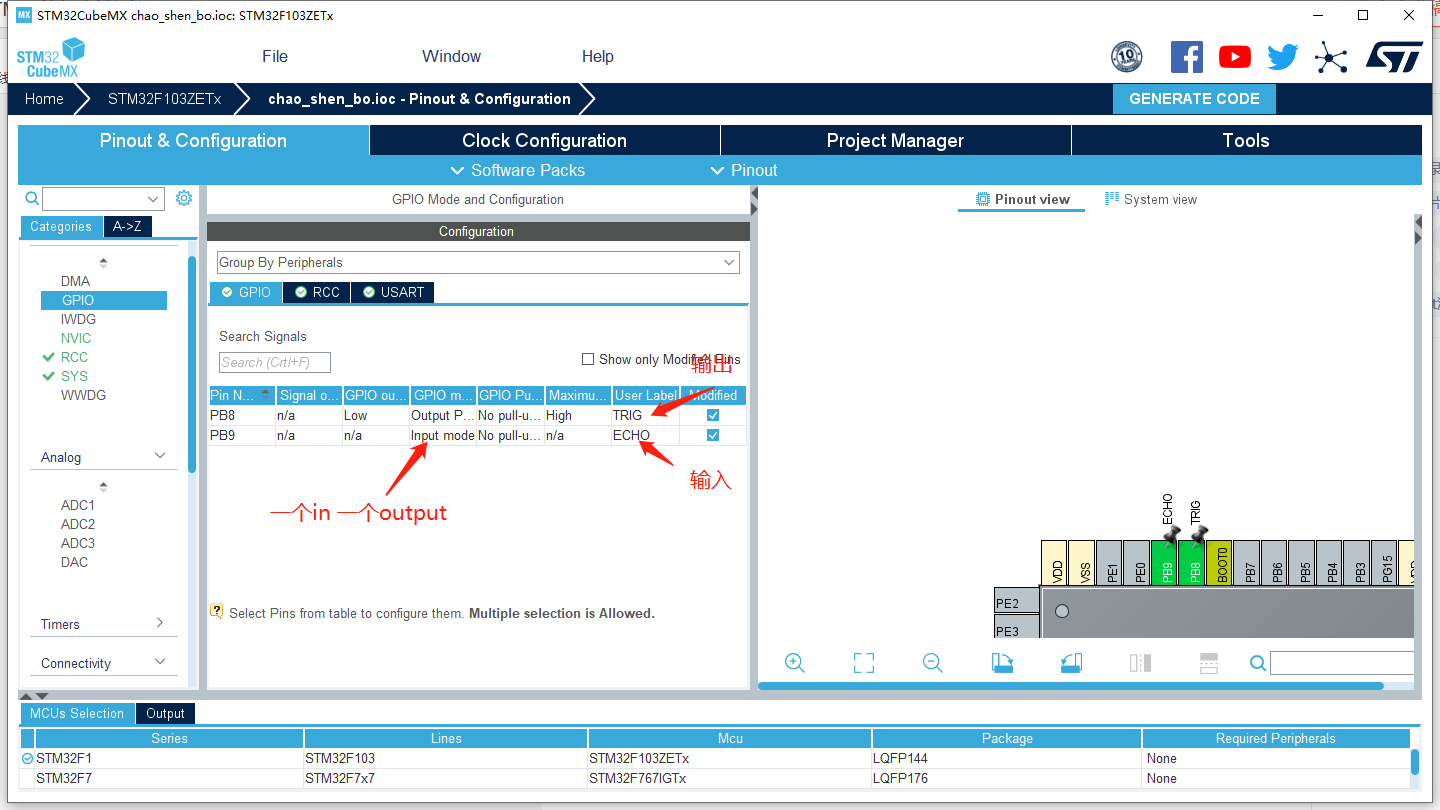Go to Home breadcrumb

tap(44, 99)
